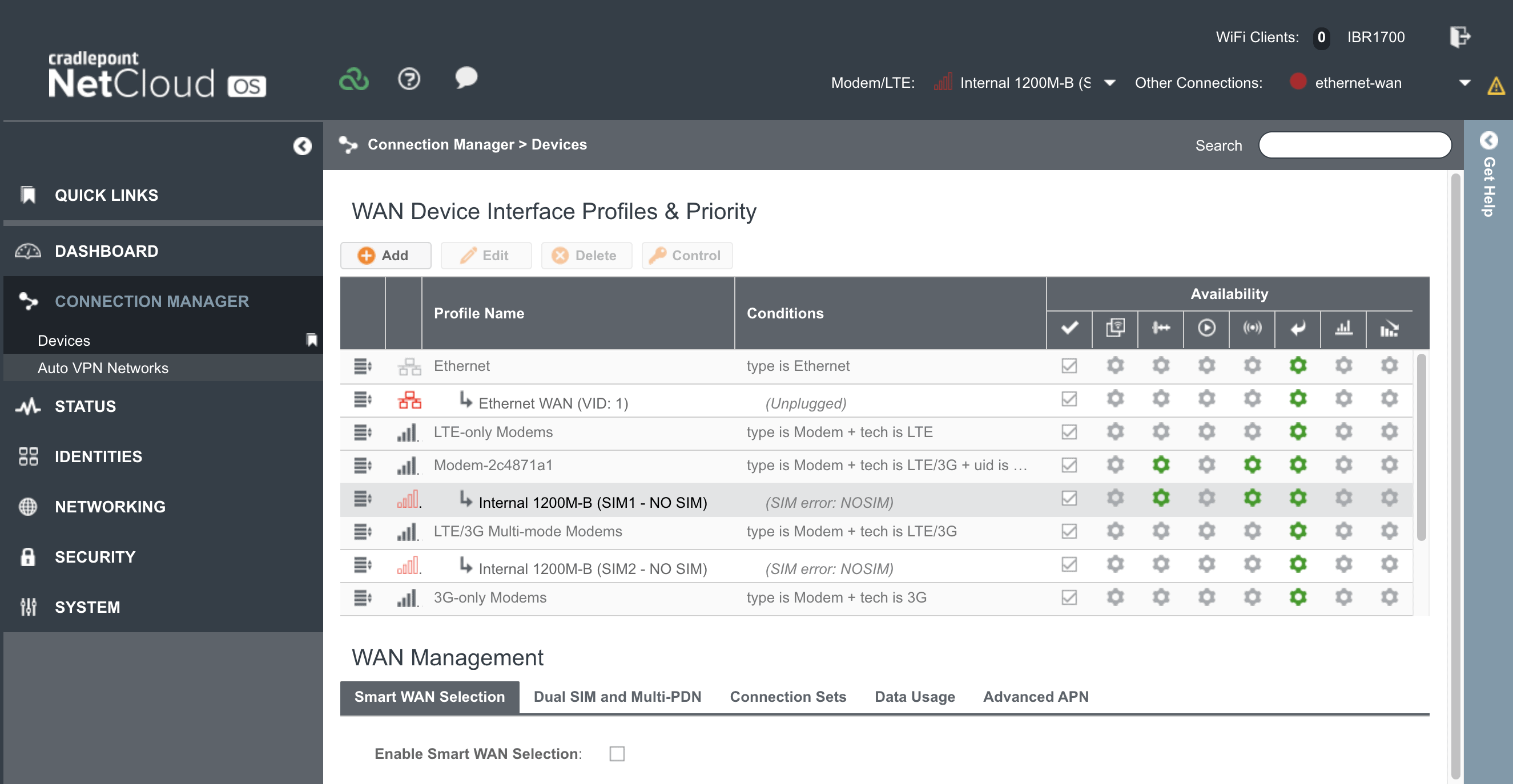Toggle the checkbox on the LTE-only Modems row
This screenshot has width=1513, height=784.
[x=1069, y=433]
